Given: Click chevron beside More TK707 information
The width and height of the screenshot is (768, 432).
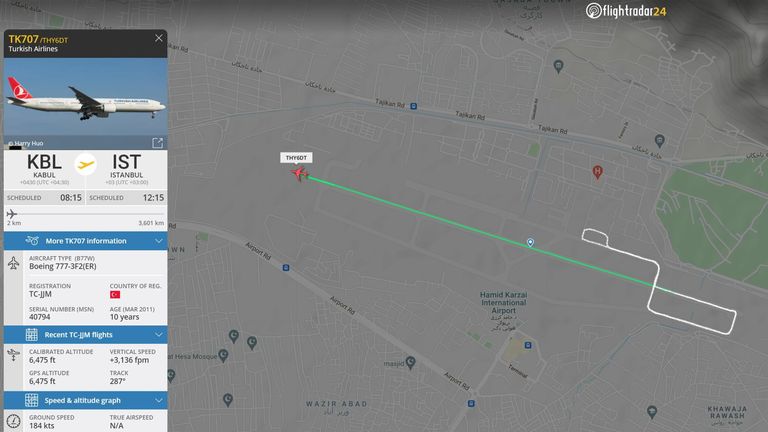Looking at the screenshot, I should click(x=159, y=241).
